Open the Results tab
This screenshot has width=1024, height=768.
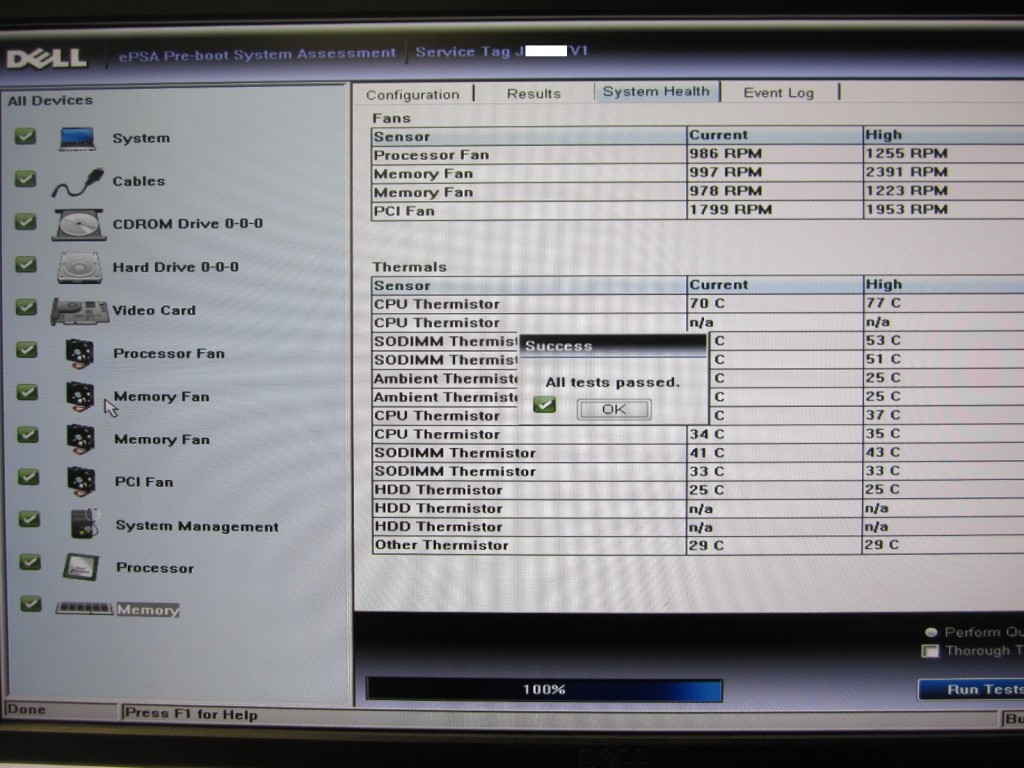(534, 94)
